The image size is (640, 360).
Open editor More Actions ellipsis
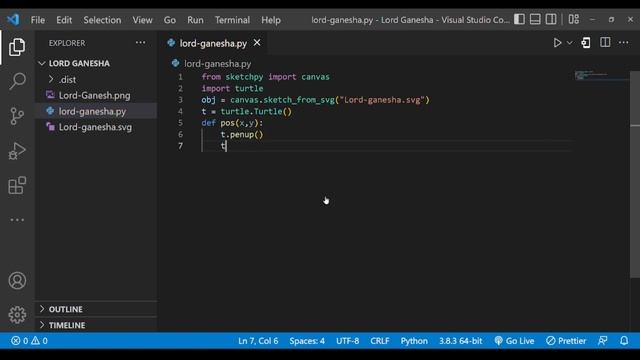(623, 43)
